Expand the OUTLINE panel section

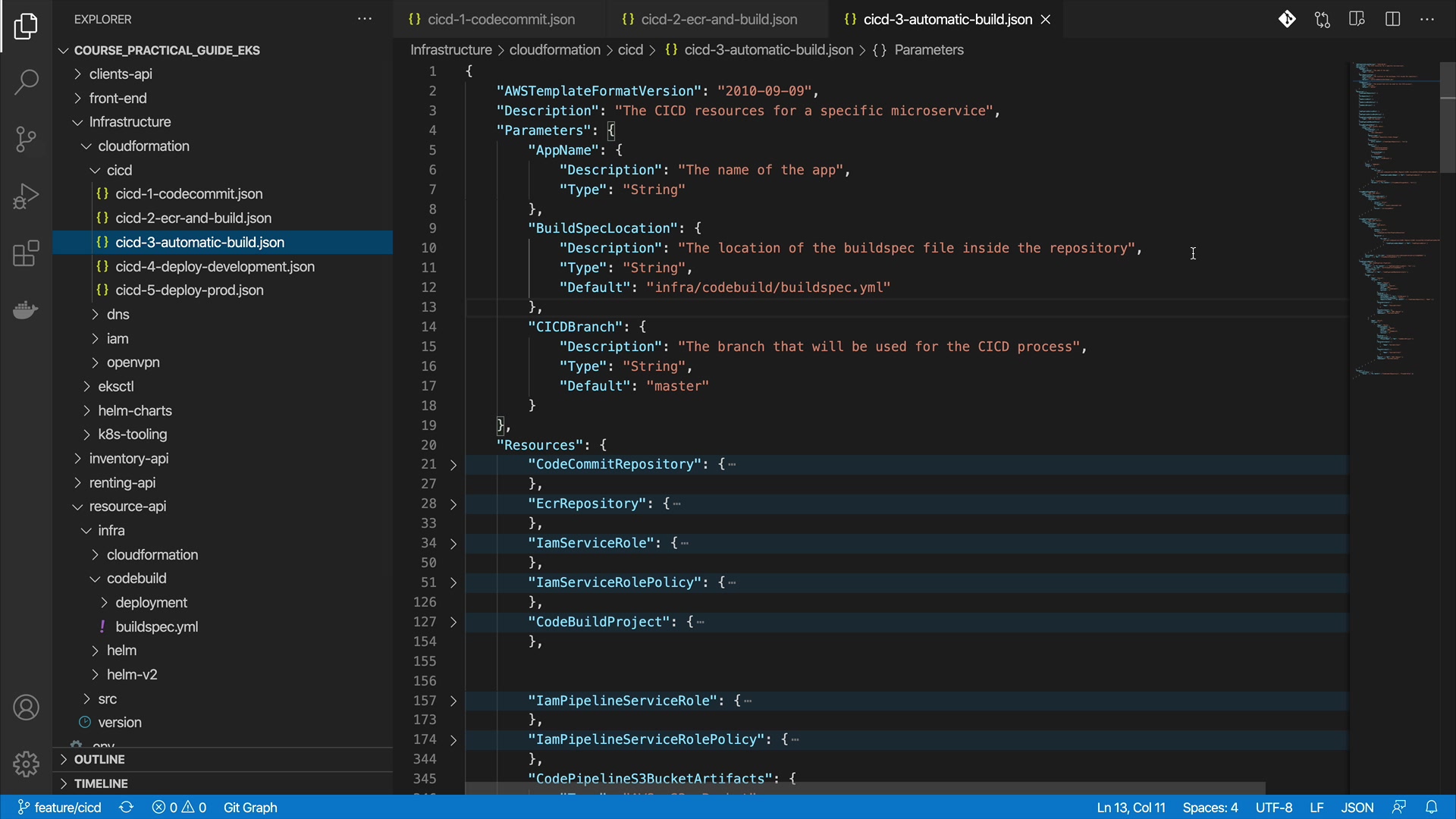tap(99, 759)
